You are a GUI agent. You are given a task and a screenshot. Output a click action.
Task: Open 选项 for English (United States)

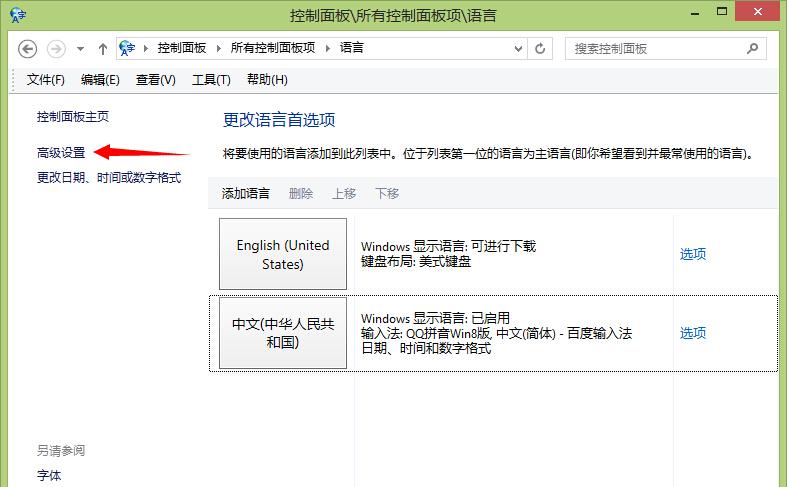(693, 254)
